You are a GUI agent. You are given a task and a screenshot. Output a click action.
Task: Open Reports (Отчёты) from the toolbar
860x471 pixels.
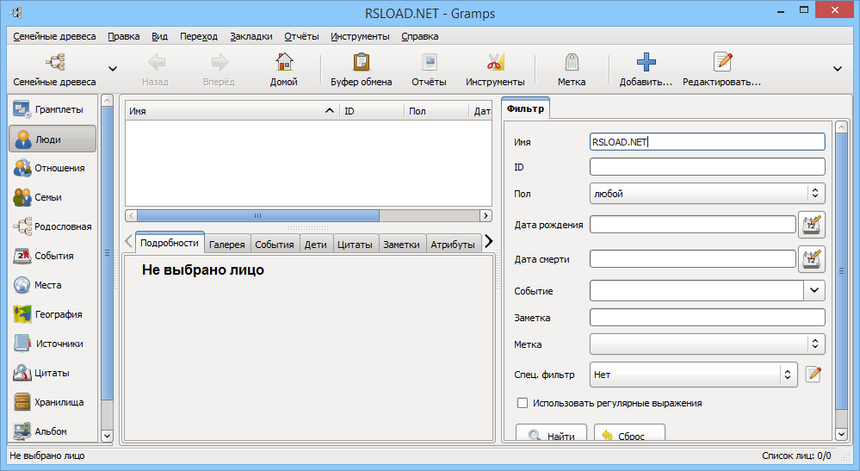pos(429,63)
